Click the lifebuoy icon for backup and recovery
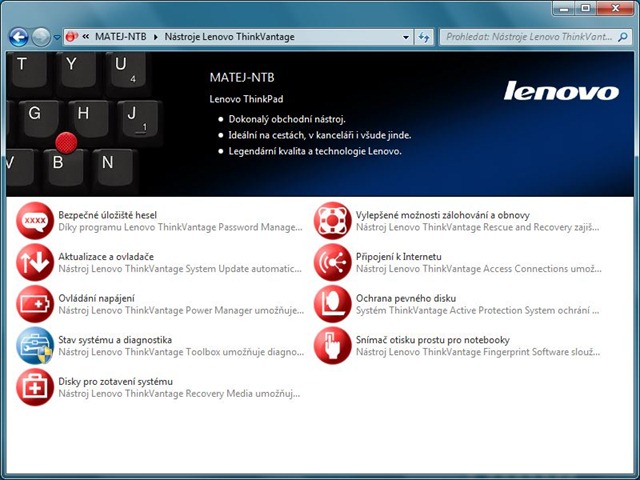The image size is (640, 480). pos(332,221)
